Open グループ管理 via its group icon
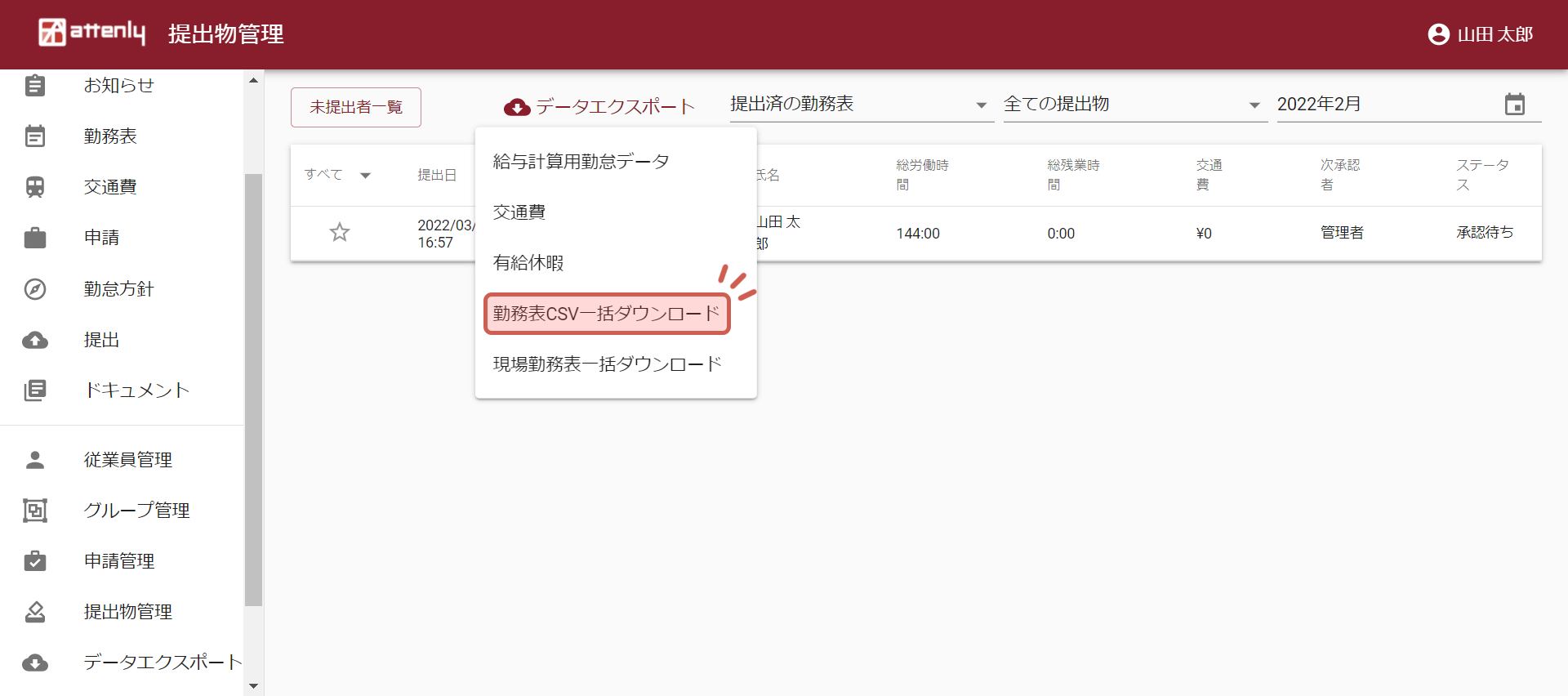 tap(35, 511)
